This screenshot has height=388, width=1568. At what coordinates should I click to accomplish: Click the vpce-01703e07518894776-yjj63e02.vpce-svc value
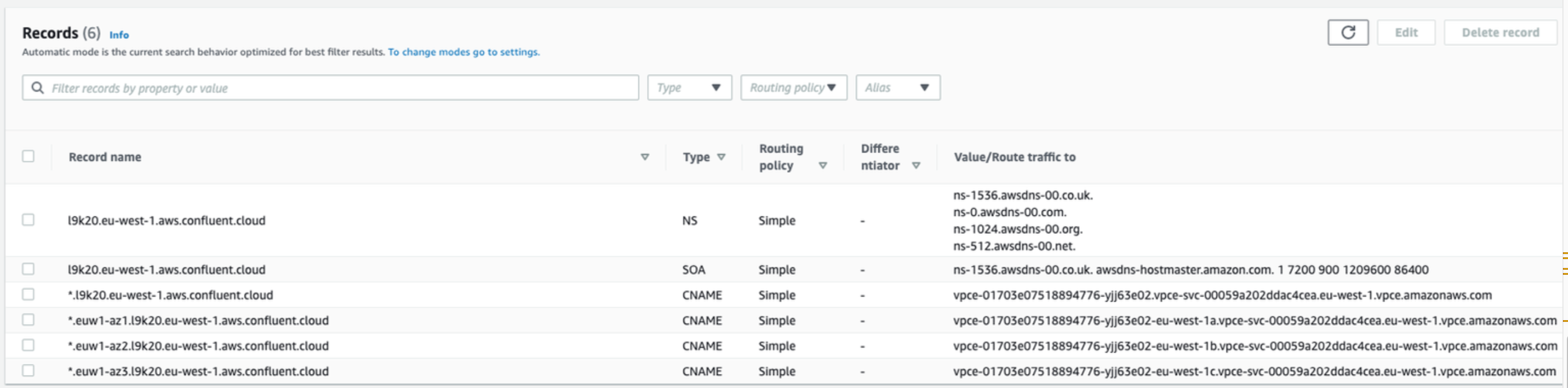pos(1223,295)
